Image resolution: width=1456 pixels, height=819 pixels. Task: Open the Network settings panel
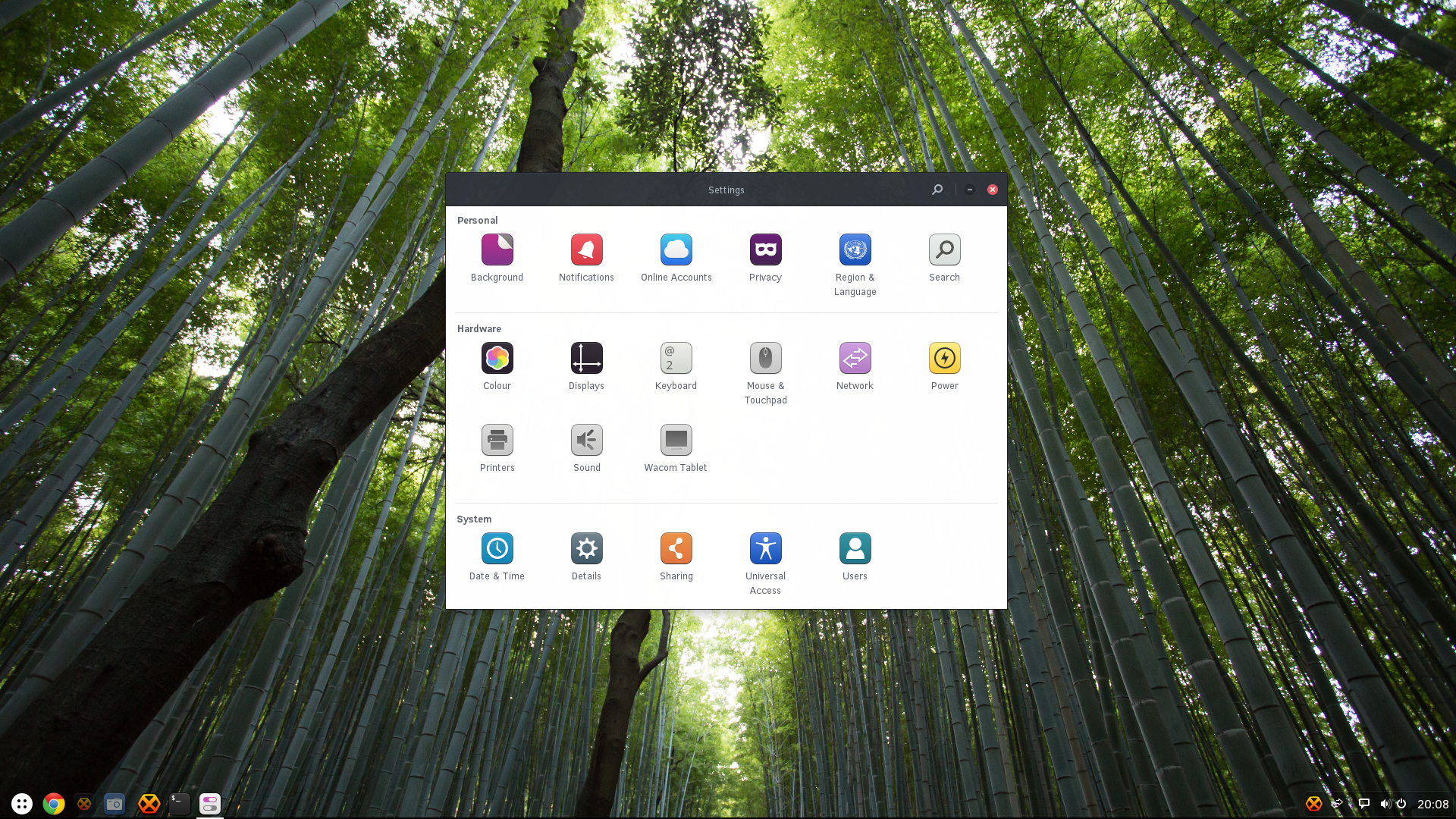coord(855,358)
